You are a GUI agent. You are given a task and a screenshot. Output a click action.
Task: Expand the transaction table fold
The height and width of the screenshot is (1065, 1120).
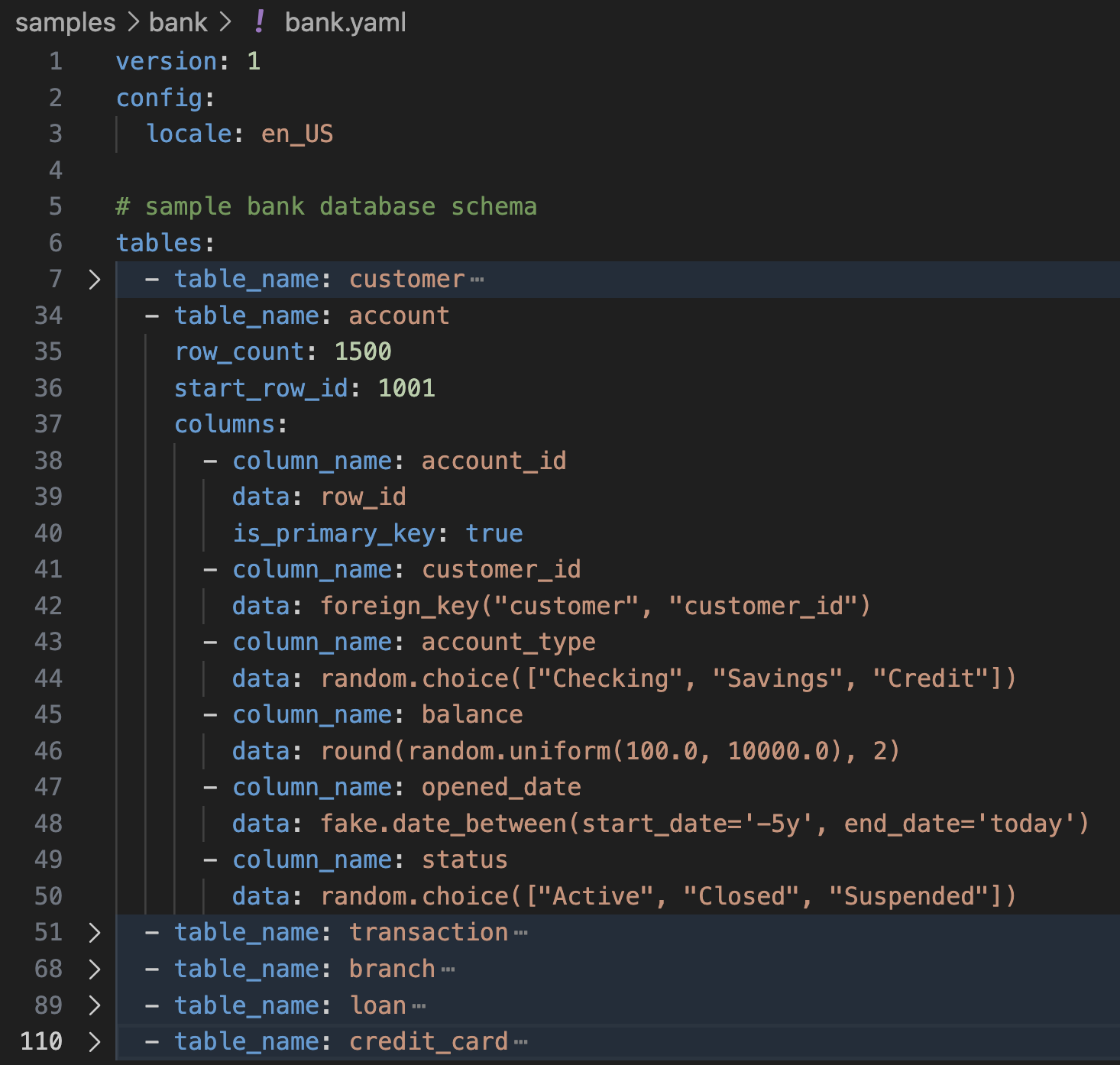(x=94, y=932)
